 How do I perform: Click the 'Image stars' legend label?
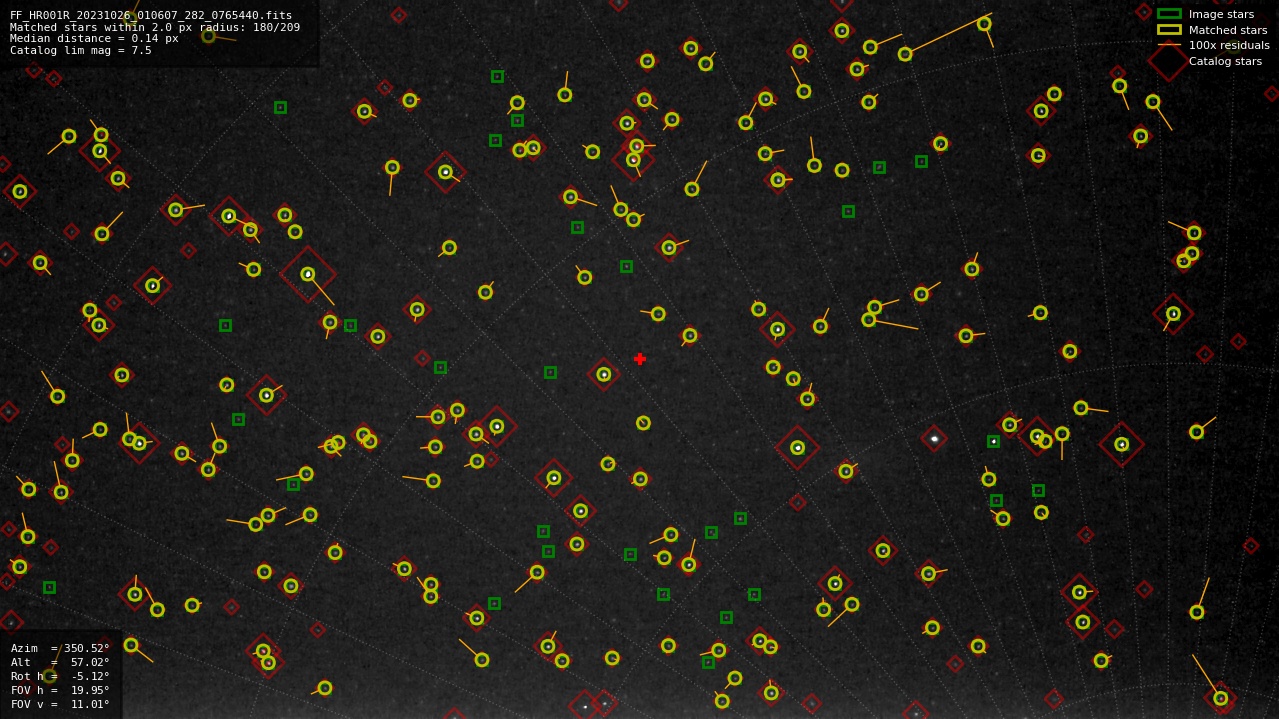tap(1221, 14)
